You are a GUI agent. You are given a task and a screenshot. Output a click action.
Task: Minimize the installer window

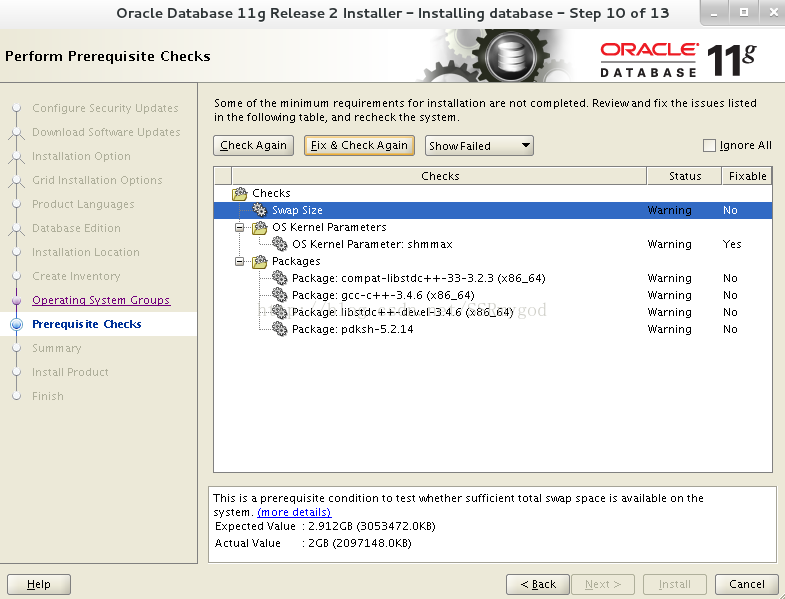(714, 13)
